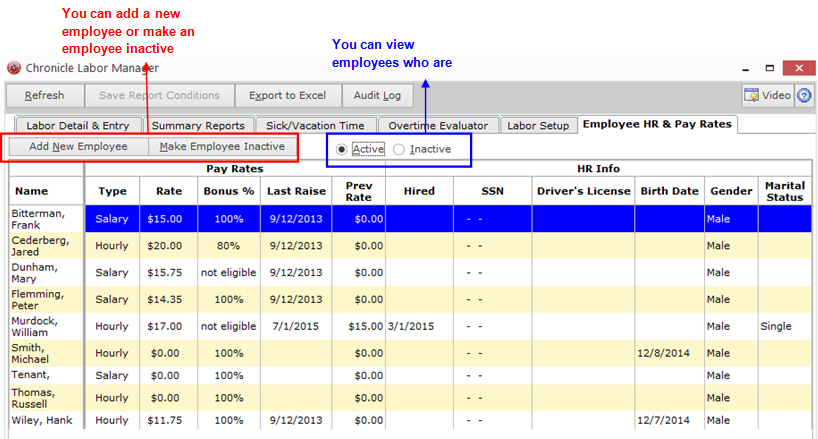Viewport: 818px width, 439px height.
Task: Select the Active radio button
Action: point(342,150)
